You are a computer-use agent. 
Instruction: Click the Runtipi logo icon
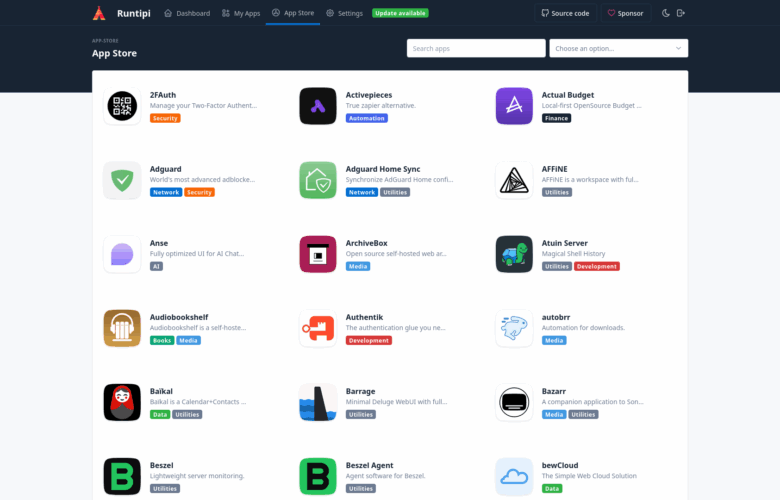click(x=99, y=13)
